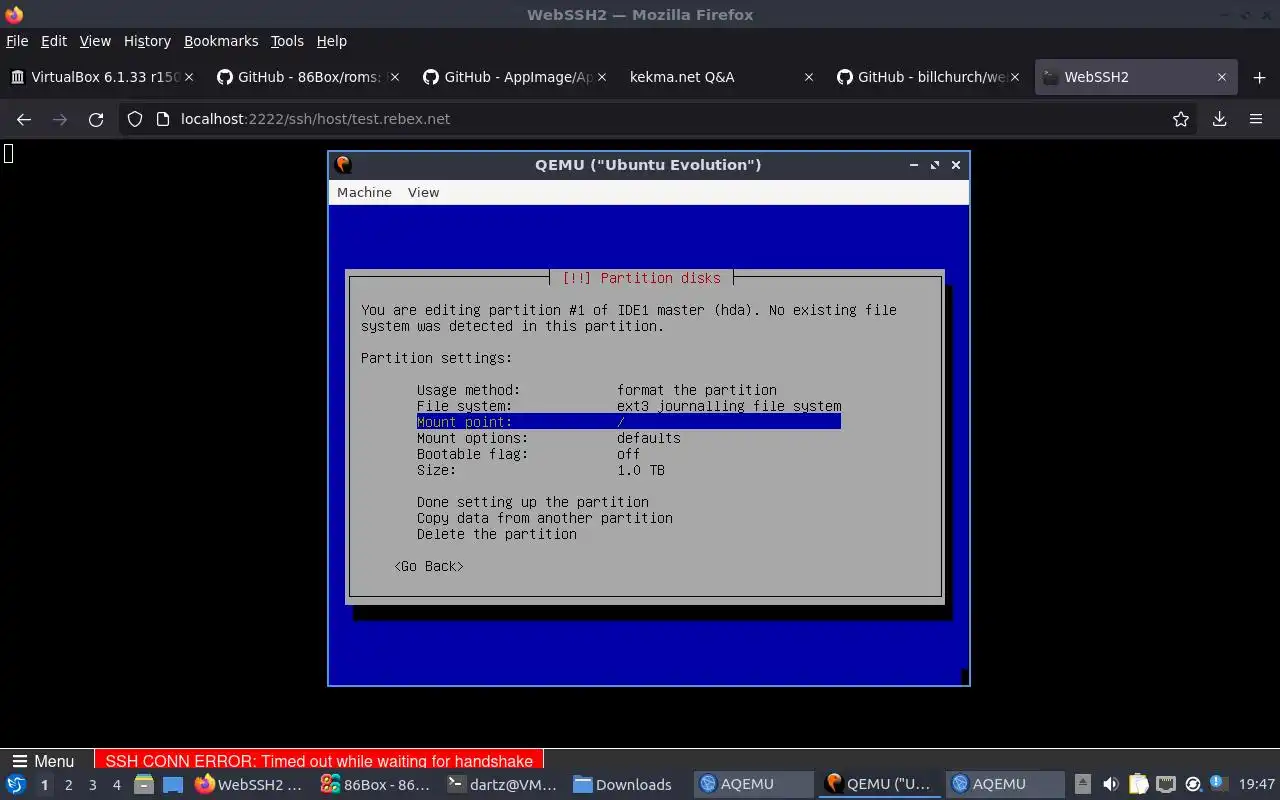Switch to the GitHub AppImage tab
Viewport: 1280px width, 800px height.
(514, 77)
